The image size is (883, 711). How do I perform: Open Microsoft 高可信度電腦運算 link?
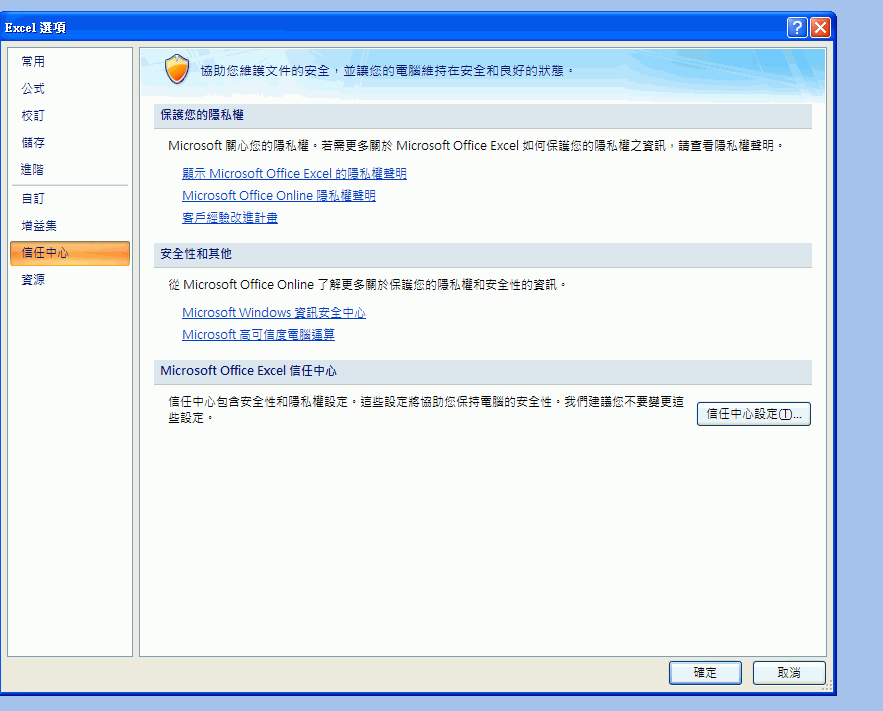(258, 334)
